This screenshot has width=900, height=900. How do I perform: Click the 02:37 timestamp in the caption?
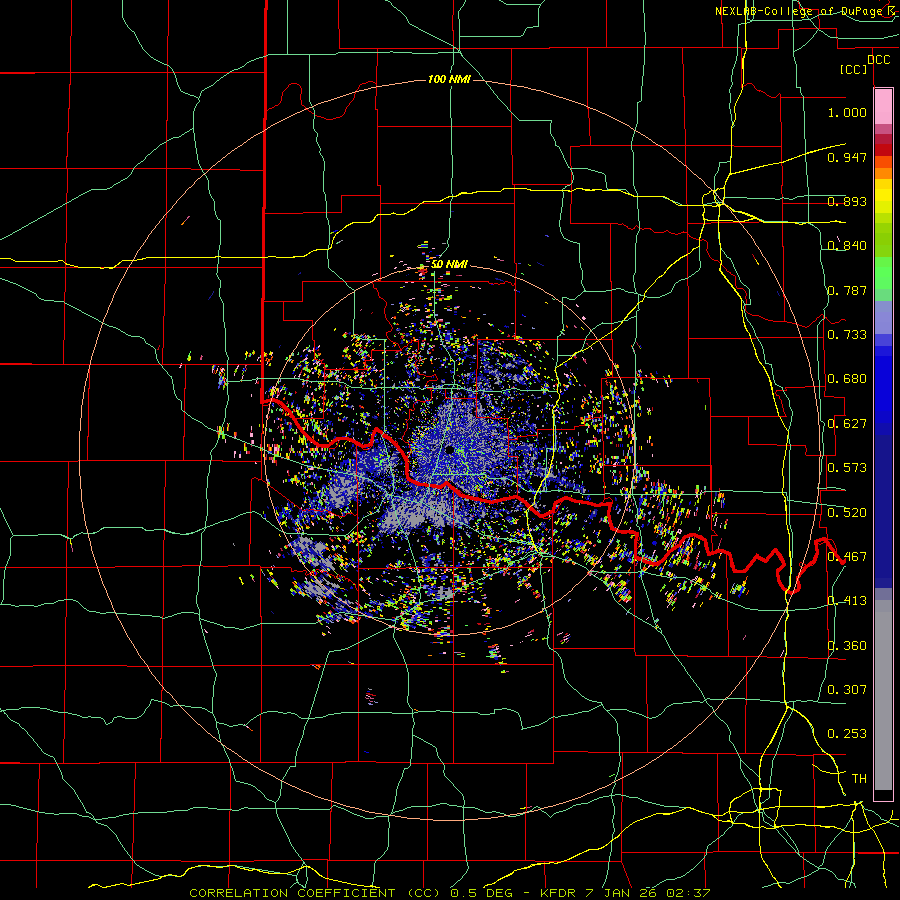pyautogui.click(x=688, y=893)
